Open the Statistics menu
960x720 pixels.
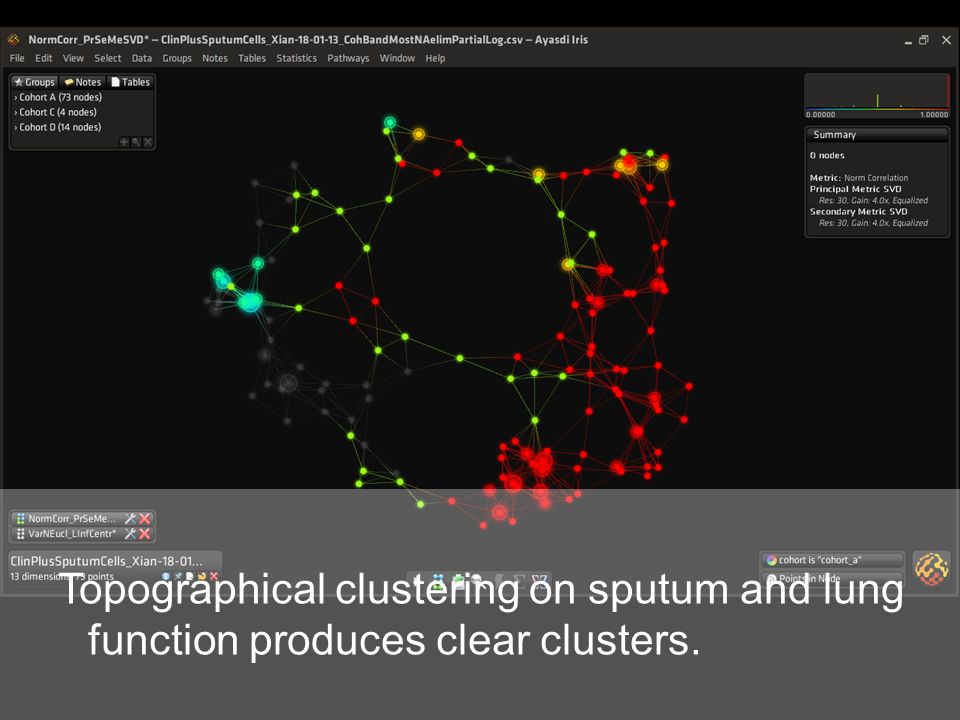tap(296, 58)
